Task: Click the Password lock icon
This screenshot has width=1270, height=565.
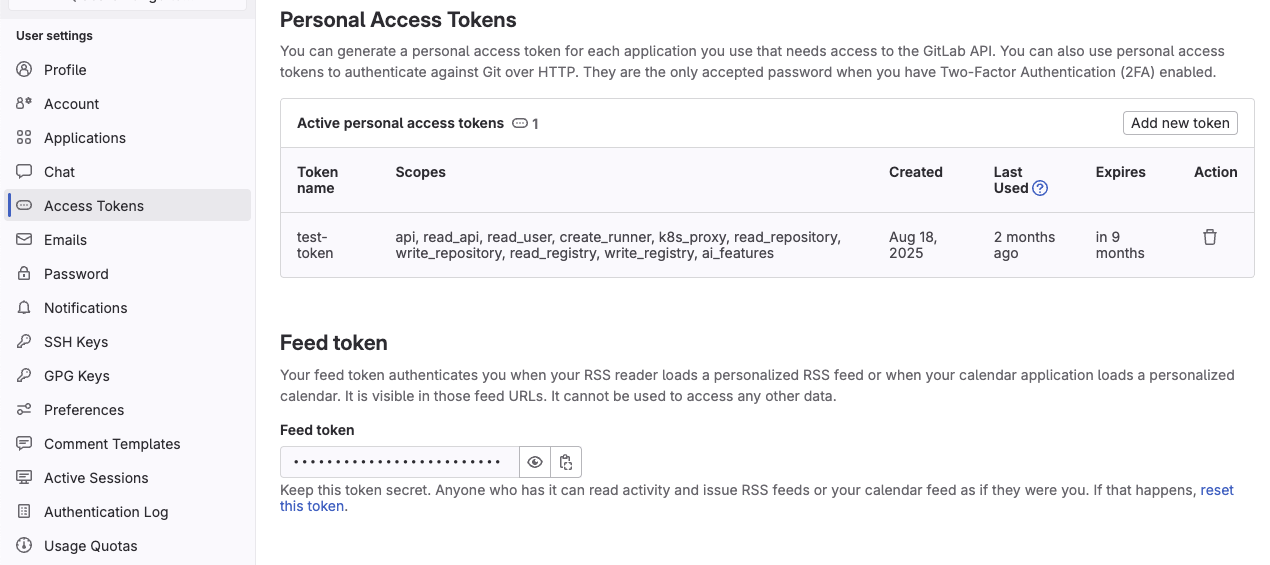Action: point(24,274)
